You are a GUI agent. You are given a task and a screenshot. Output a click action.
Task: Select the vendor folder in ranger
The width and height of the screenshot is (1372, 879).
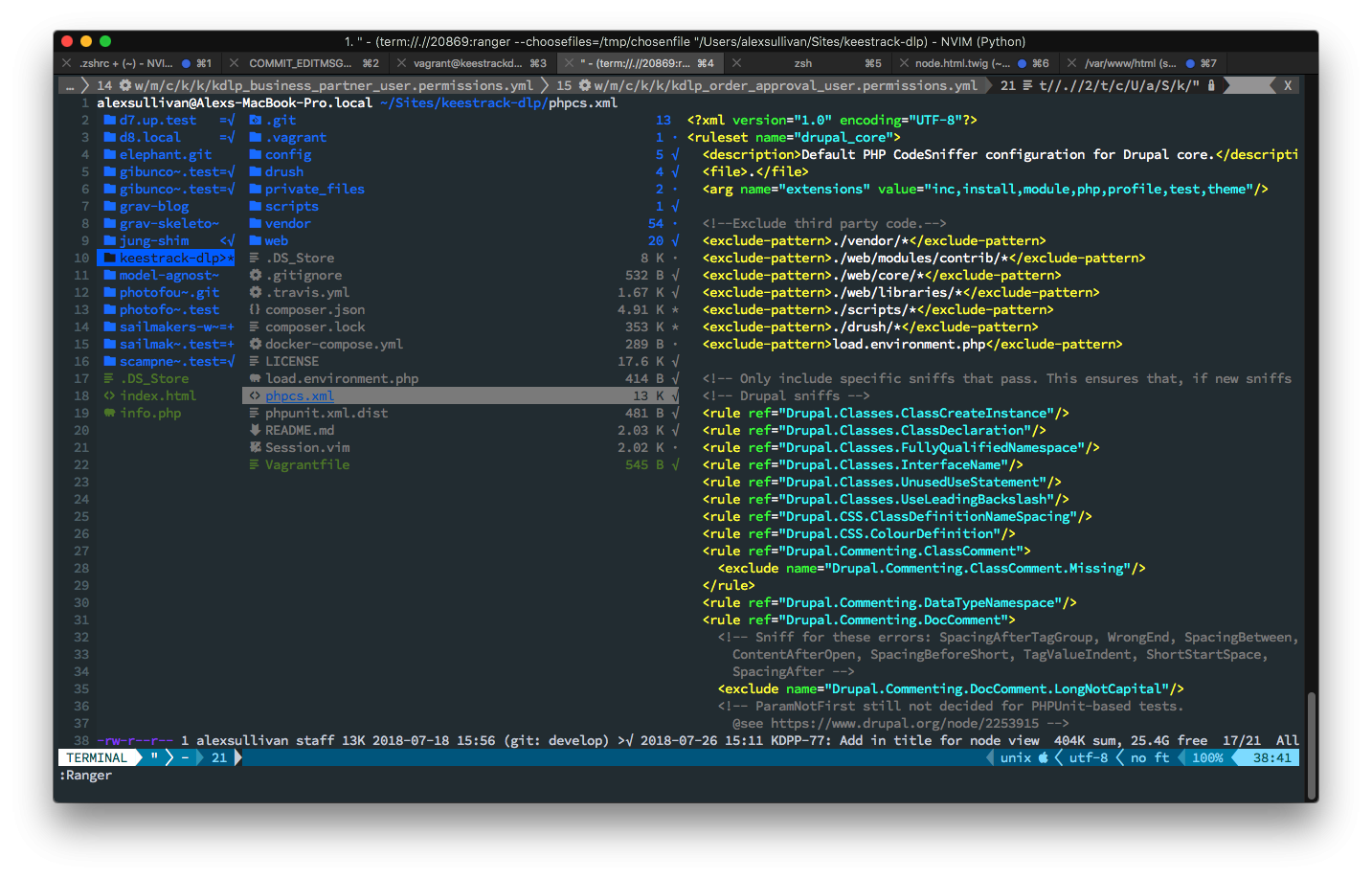pyautogui.click(x=287, y=223)
